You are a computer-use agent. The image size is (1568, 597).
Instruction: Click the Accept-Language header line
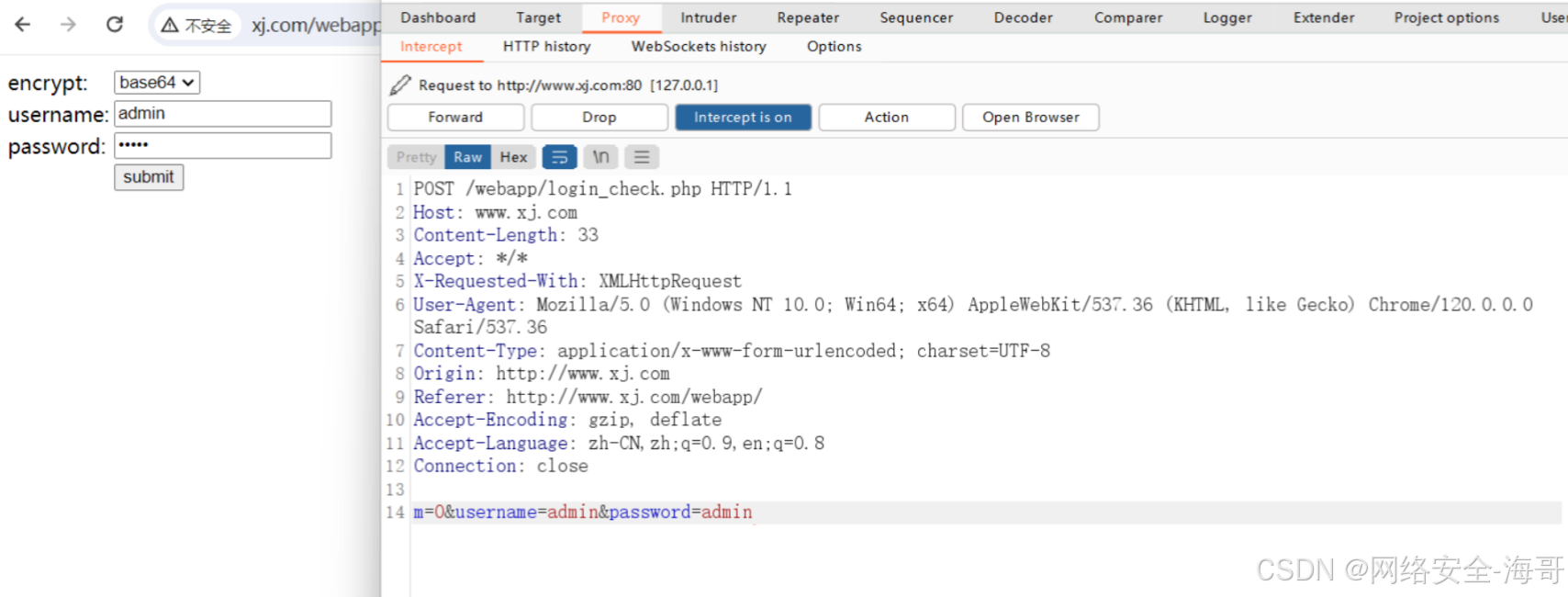[x=619, y=444]
